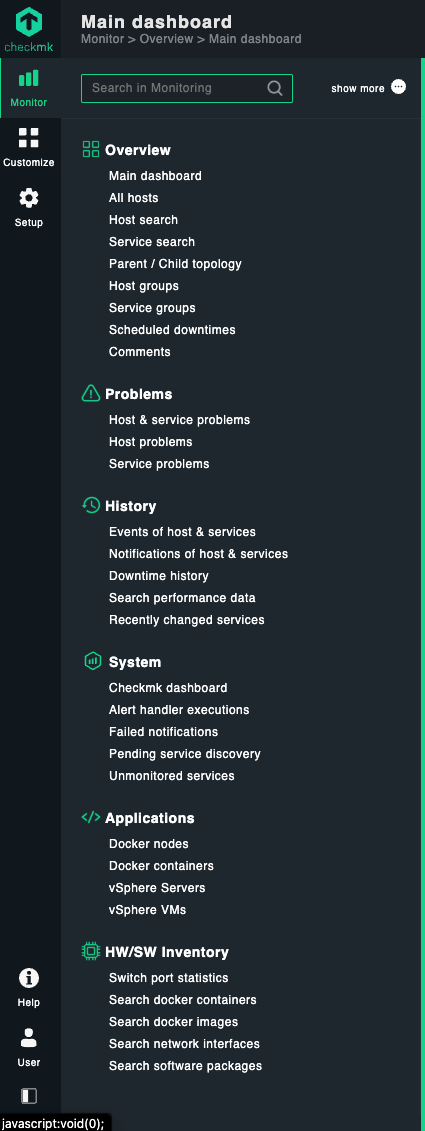The height and width of the screenshot is (1131, 425).
Task: Click the History clock icon
Action: pyautogui.click(x=91, y=505)
